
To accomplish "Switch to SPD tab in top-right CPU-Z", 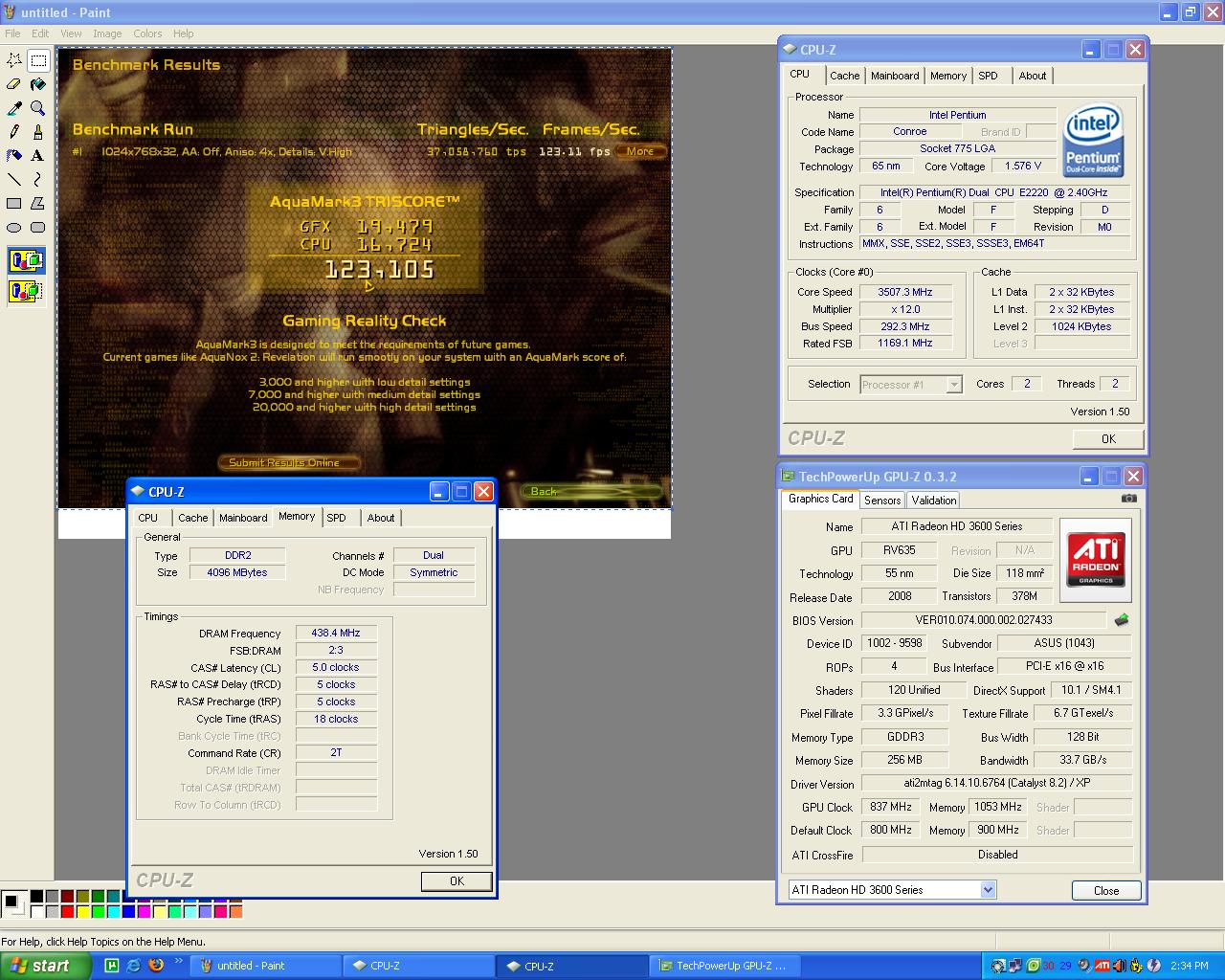I will 989,76.
